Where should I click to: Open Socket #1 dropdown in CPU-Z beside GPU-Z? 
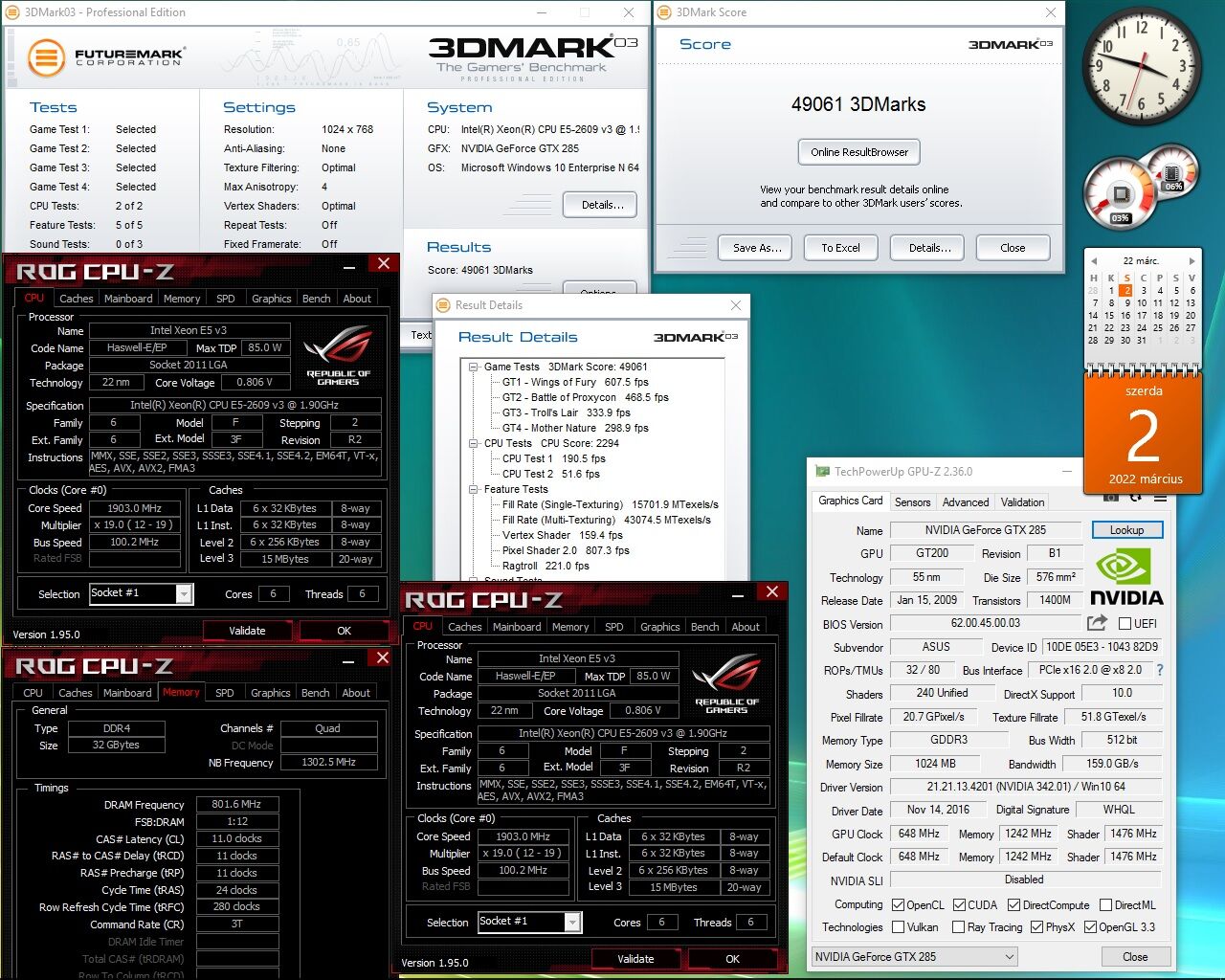(572, 923)
